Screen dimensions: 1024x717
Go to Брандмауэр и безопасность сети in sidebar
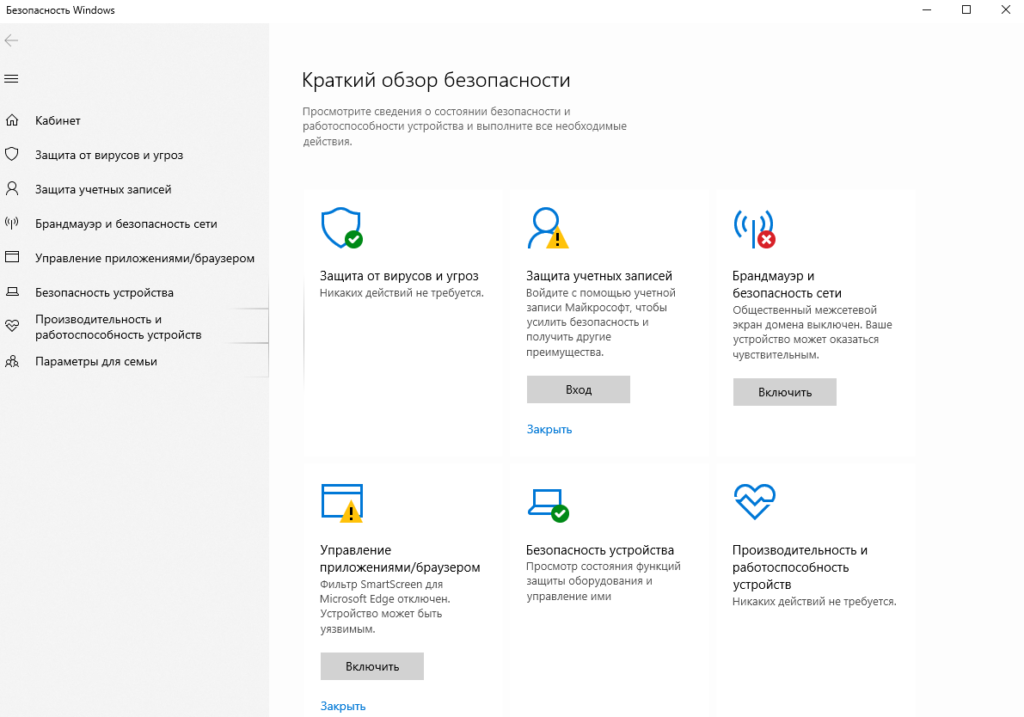(126, 224)
